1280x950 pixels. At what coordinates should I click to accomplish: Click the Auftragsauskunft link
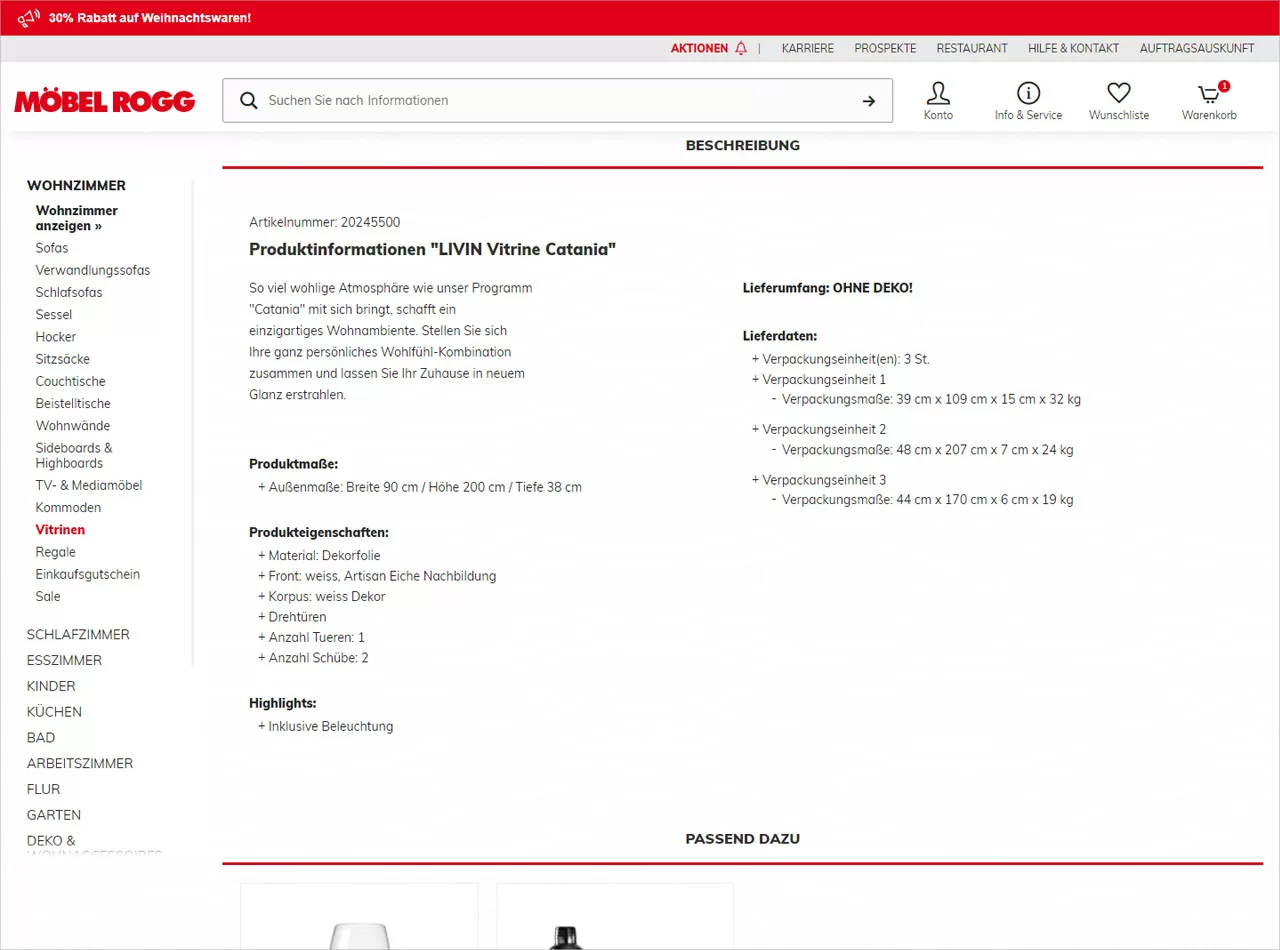point(1196,48)
